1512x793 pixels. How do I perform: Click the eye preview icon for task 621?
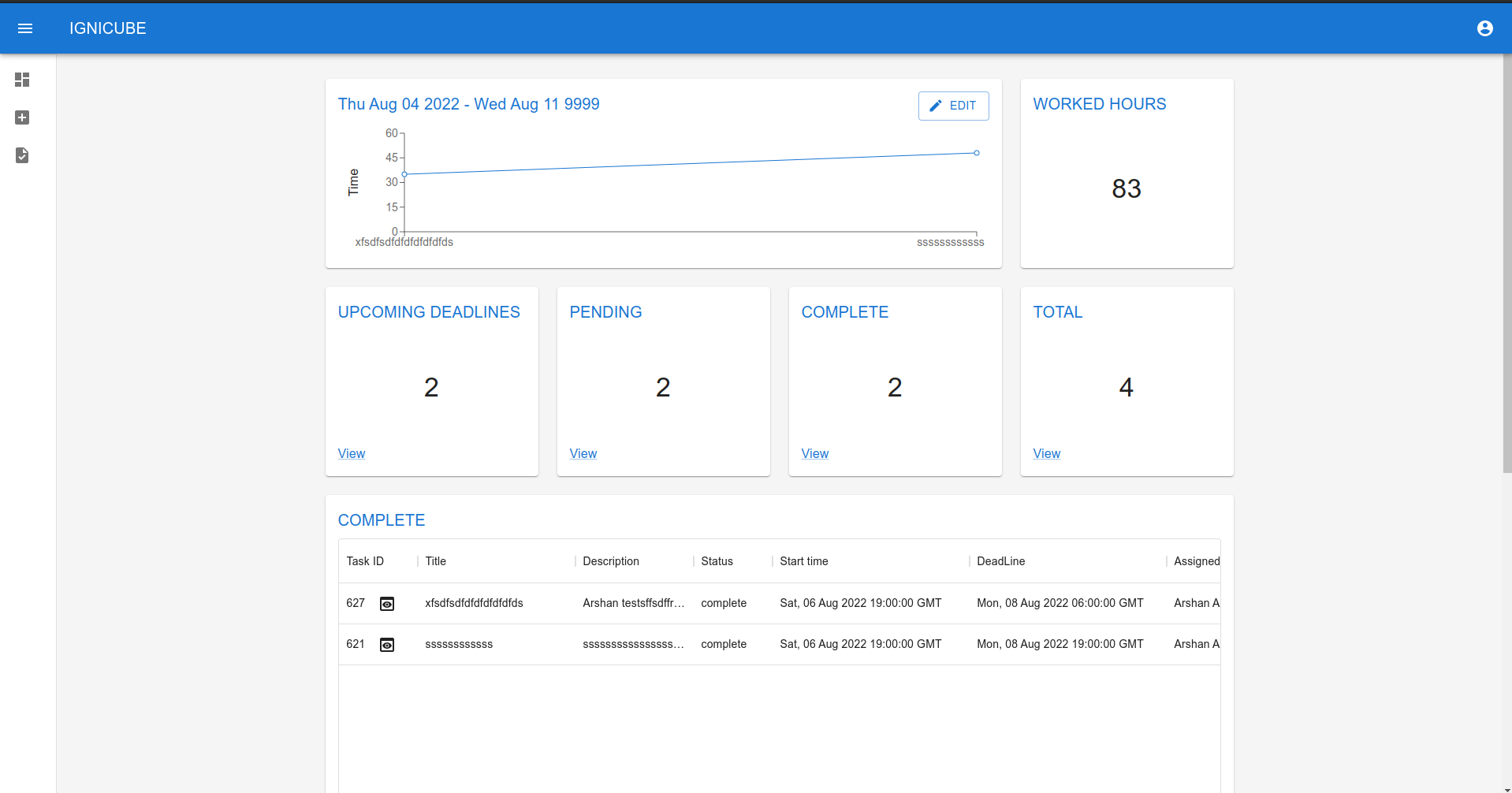coord(387,644)
